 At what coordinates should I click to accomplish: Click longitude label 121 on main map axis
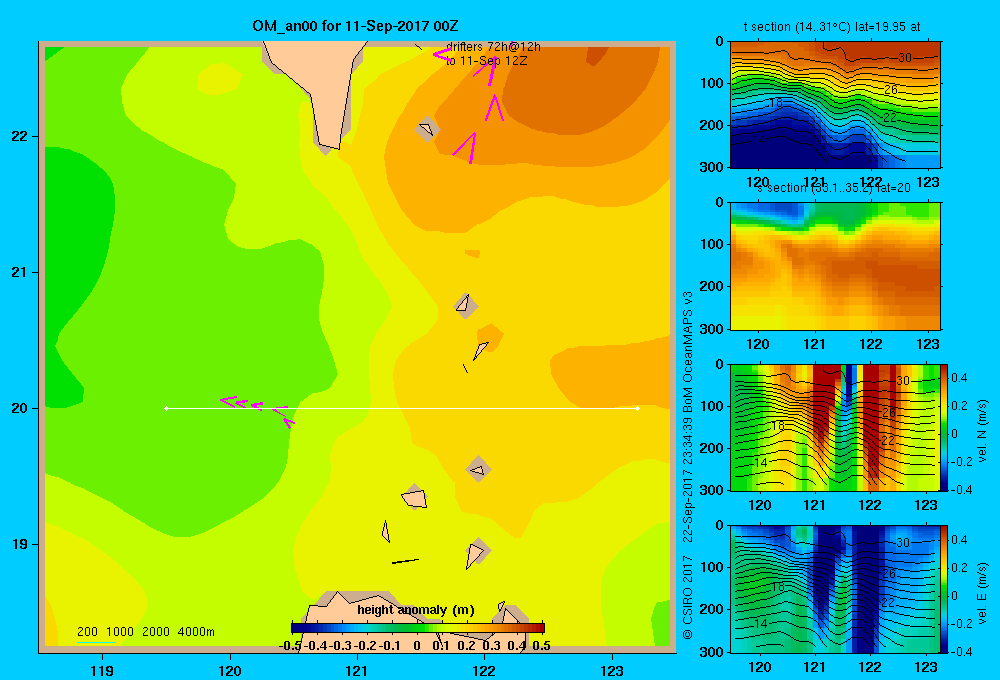357,670
